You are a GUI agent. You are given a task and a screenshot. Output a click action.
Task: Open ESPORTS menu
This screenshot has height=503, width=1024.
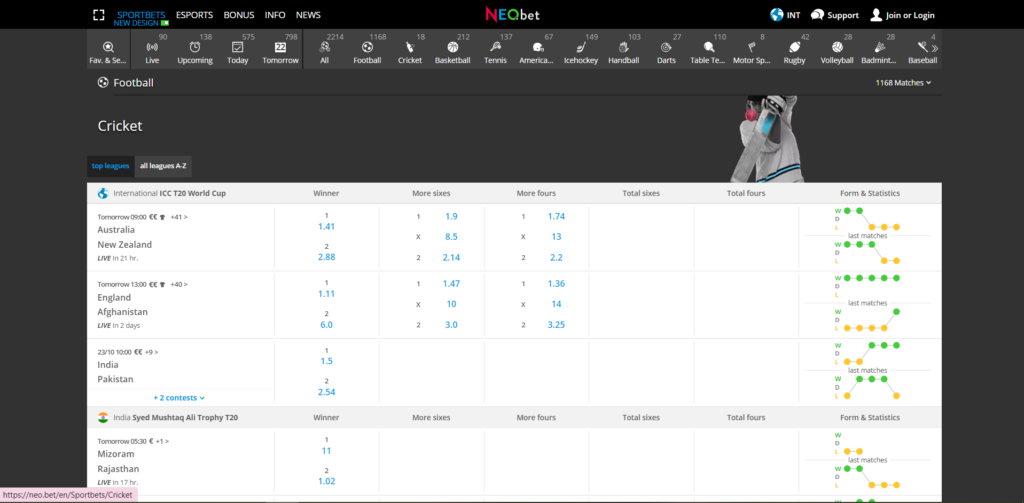(195, 15)
